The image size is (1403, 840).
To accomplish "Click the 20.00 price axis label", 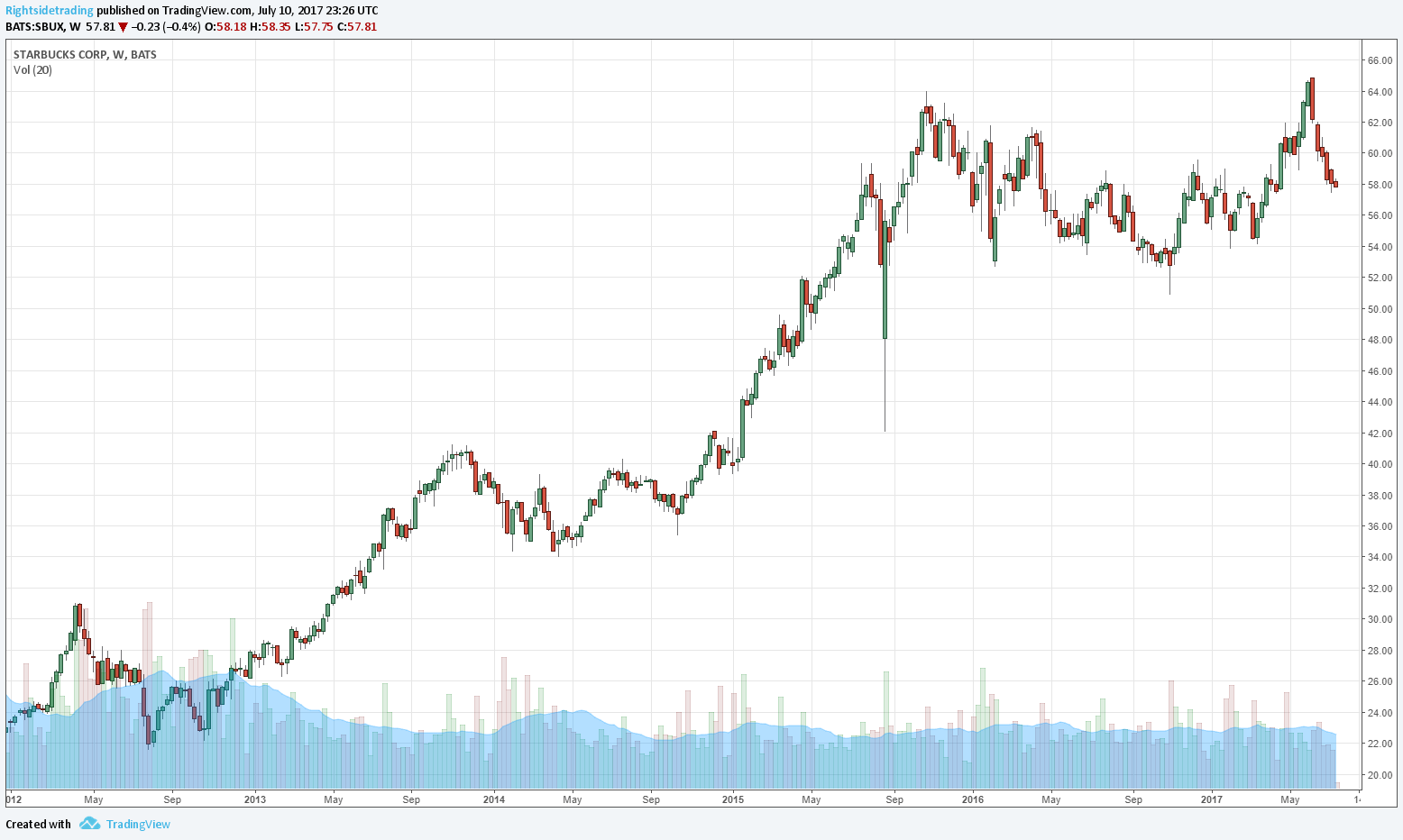I will (1380, 775).
